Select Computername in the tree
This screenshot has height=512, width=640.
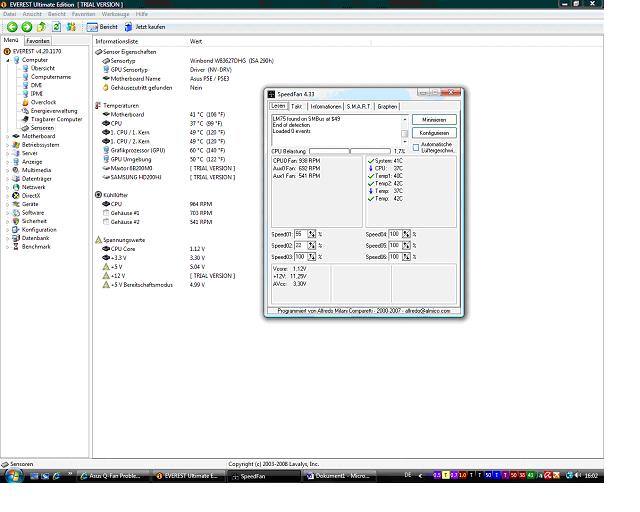coord(51,77)
